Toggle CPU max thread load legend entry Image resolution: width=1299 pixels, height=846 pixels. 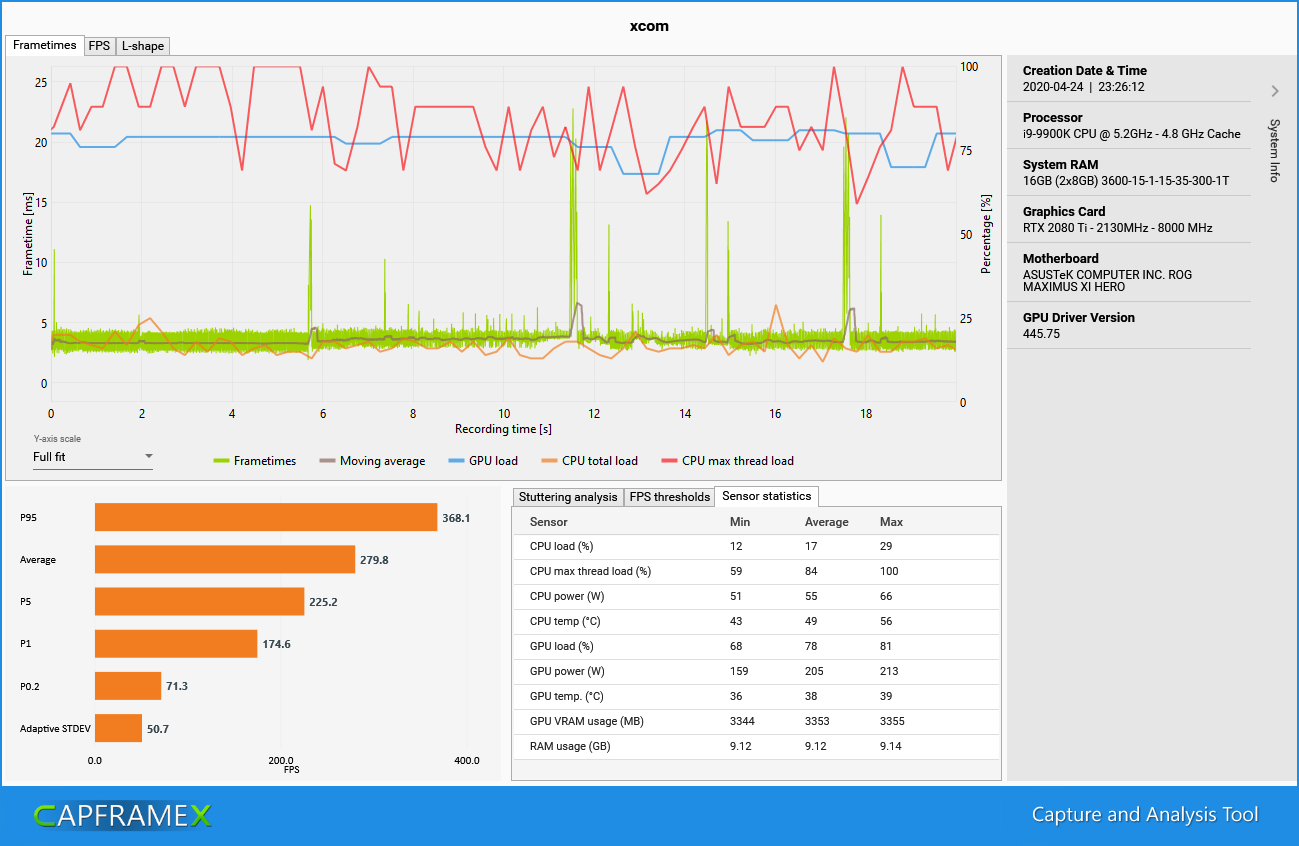pos(727,461)
